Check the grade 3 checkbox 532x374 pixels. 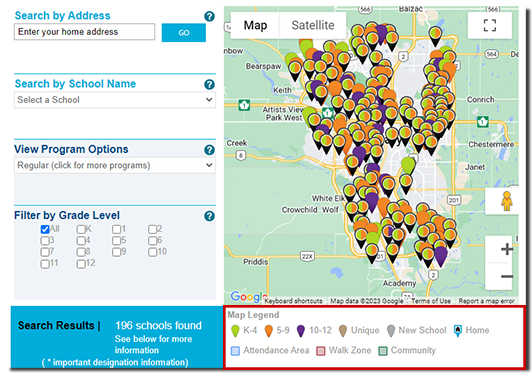[45, 241]
